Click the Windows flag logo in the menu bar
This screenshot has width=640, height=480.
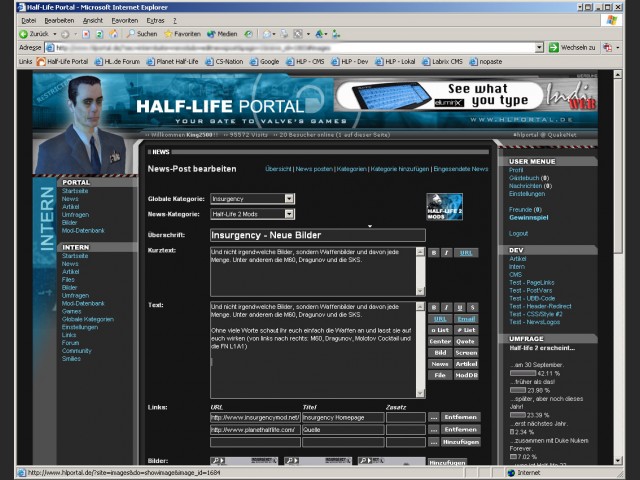(611, 20)
